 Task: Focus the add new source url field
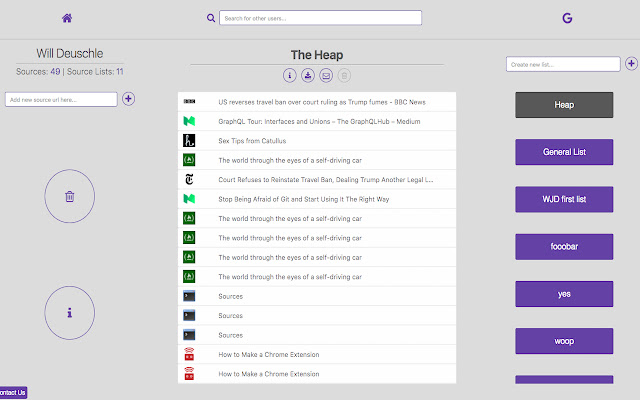[61, 99]
